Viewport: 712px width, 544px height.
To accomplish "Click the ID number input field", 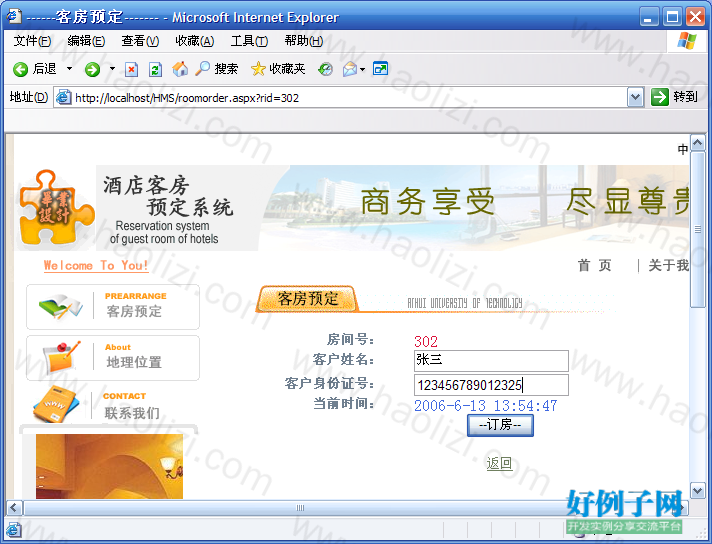I will point(491,385).
